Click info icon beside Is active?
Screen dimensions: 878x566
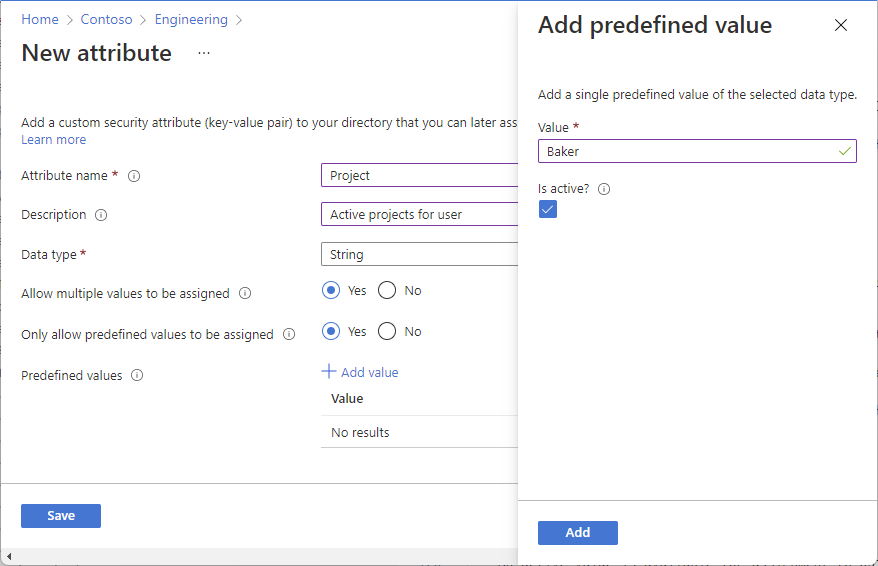(x=604, y=189)
